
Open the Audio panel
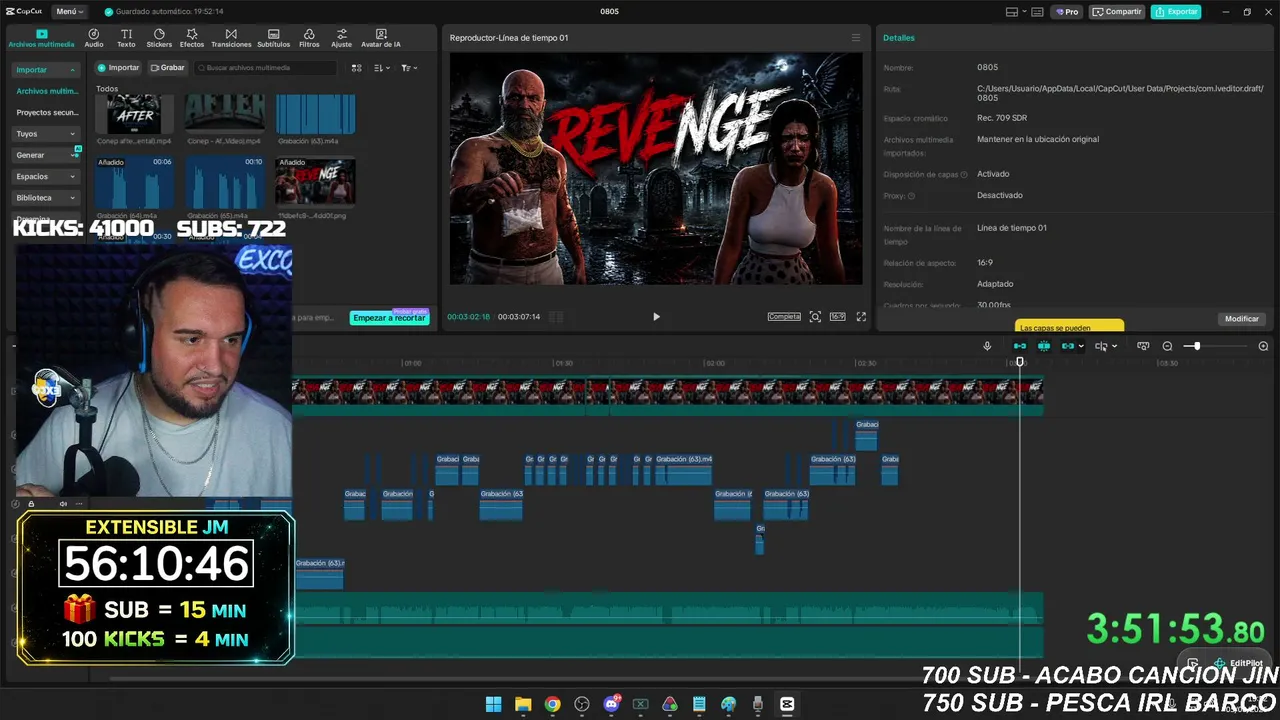pyautogui.click(x=94, y=38)
